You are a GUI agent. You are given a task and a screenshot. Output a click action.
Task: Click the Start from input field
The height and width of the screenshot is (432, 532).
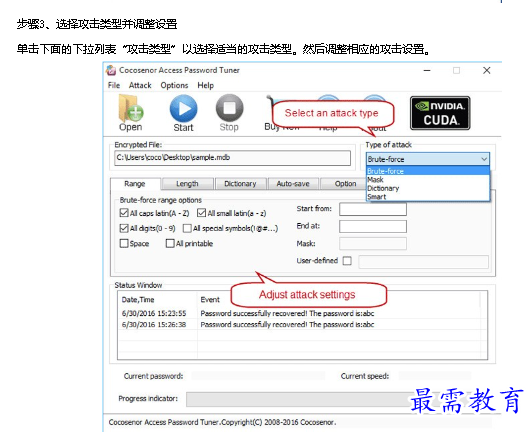tap(373, 209)
